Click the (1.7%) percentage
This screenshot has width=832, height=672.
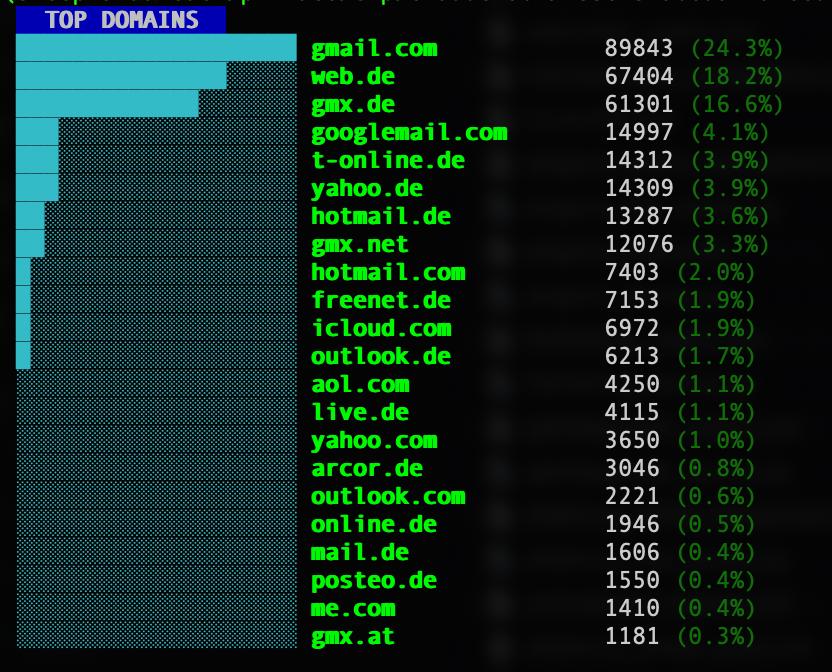(x=716, y=356)
